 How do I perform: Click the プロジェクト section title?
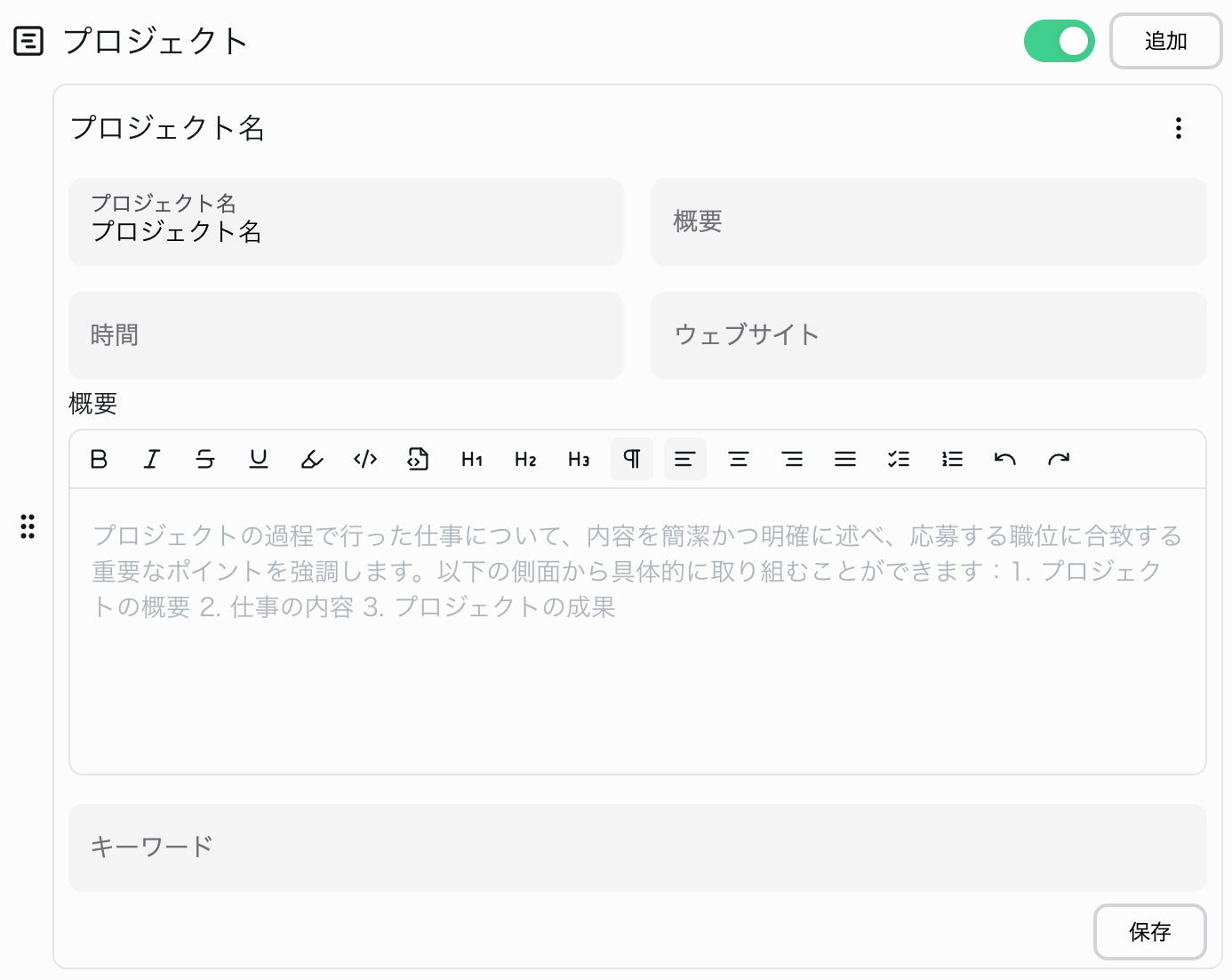point(155,41)
